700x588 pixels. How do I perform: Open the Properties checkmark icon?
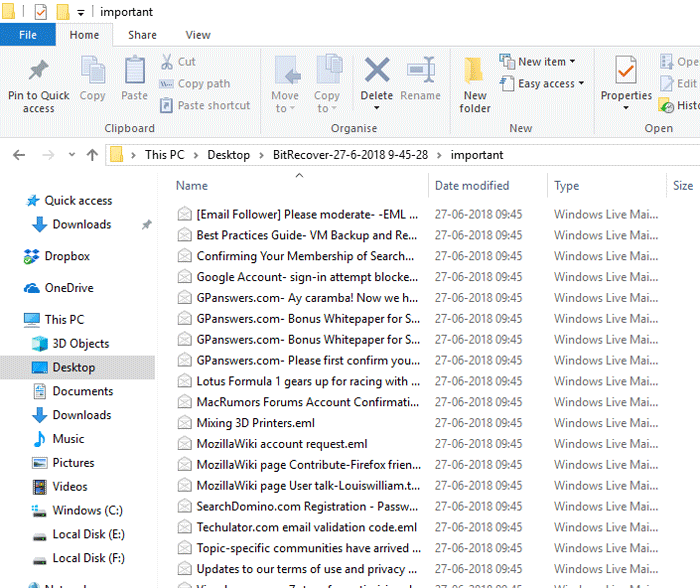tap(625, 70)
